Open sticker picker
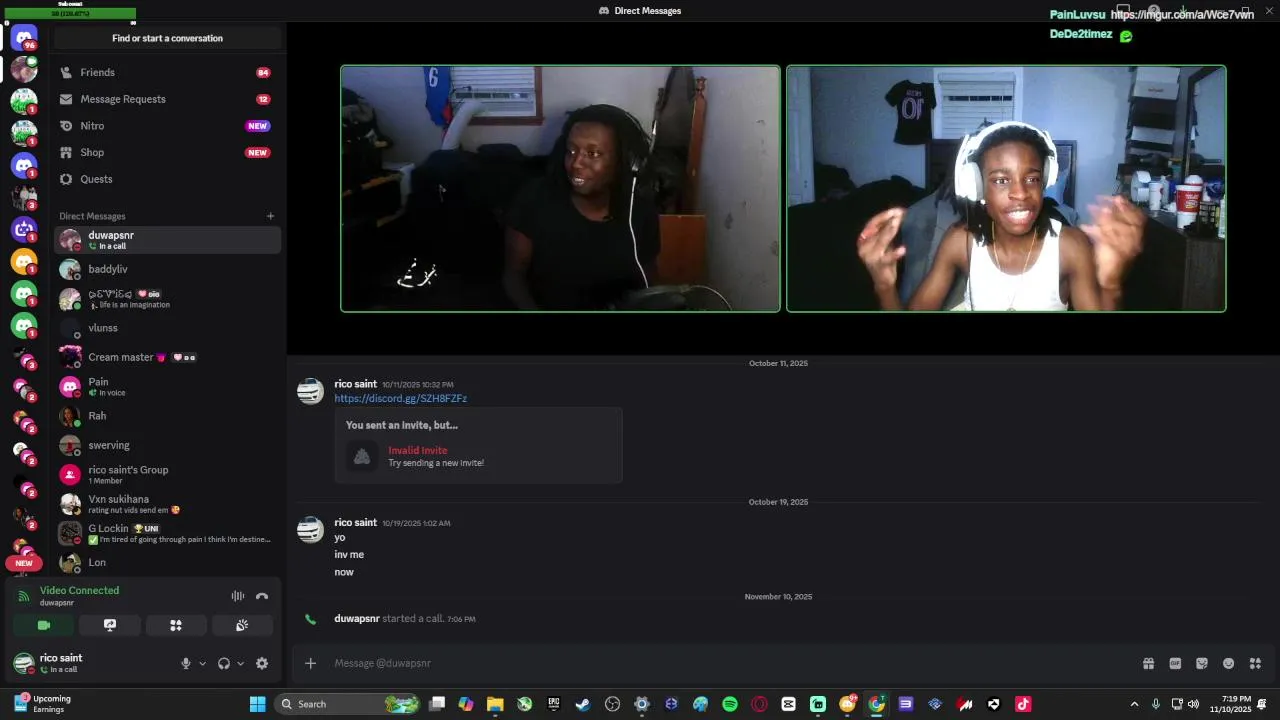Screen dimensions: 1280x720 click(x=1202, y=663)
